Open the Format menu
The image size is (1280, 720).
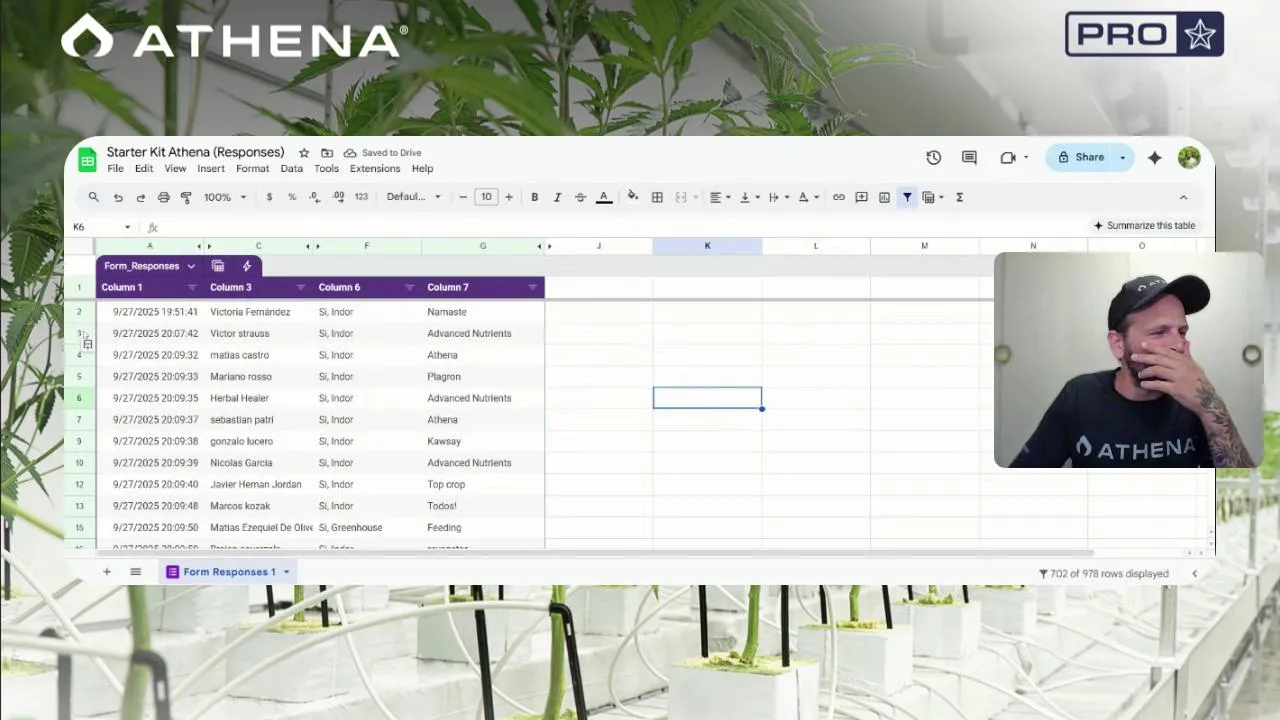pyautogui.click(x=253, y=169)
